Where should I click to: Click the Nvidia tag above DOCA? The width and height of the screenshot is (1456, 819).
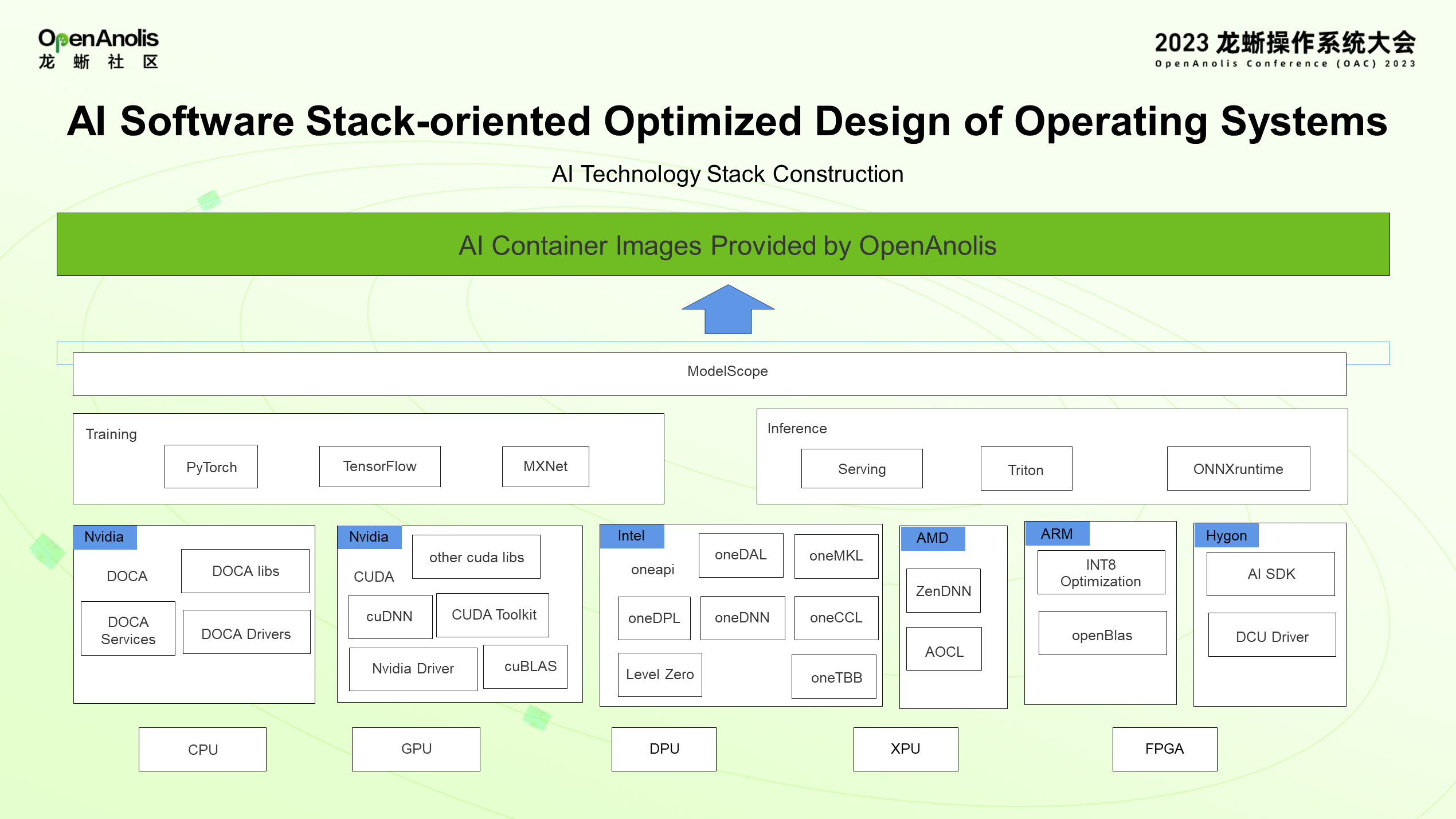(105, 537)
